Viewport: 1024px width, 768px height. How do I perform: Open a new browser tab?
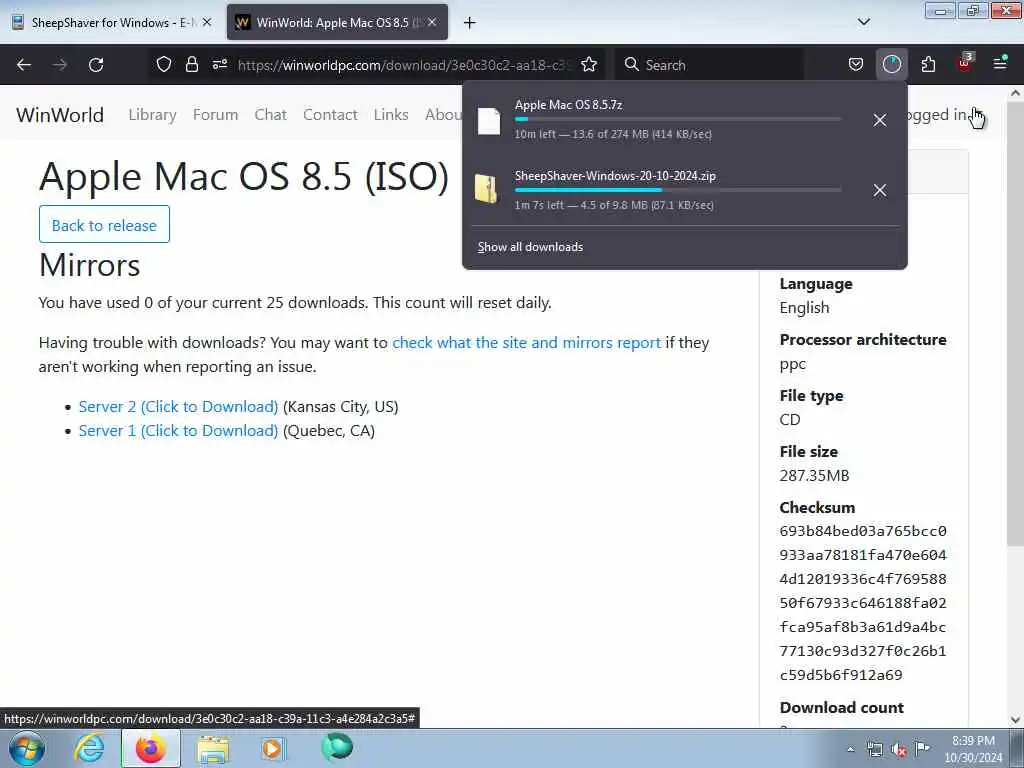pyautogui.click(x=469, y=23)
